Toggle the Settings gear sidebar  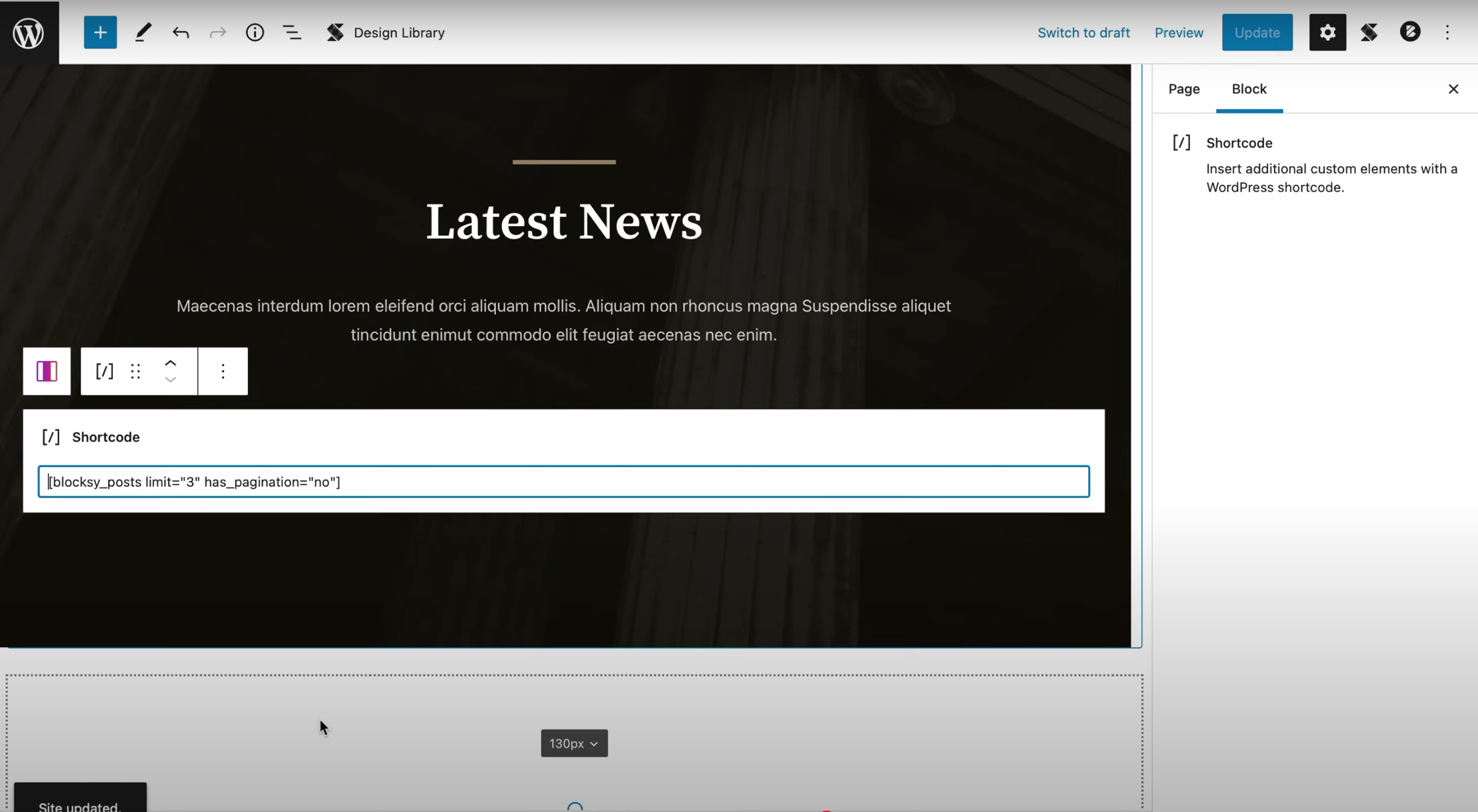point(1327,32)
